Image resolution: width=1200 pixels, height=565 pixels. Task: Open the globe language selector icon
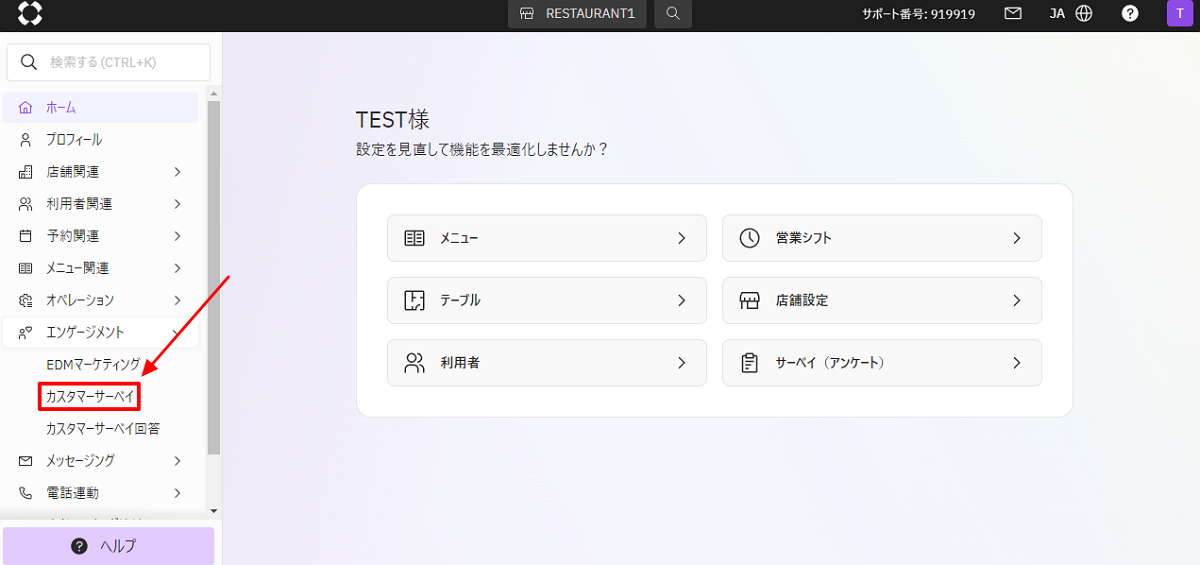pyautogui.click(x=1083, y=14)
